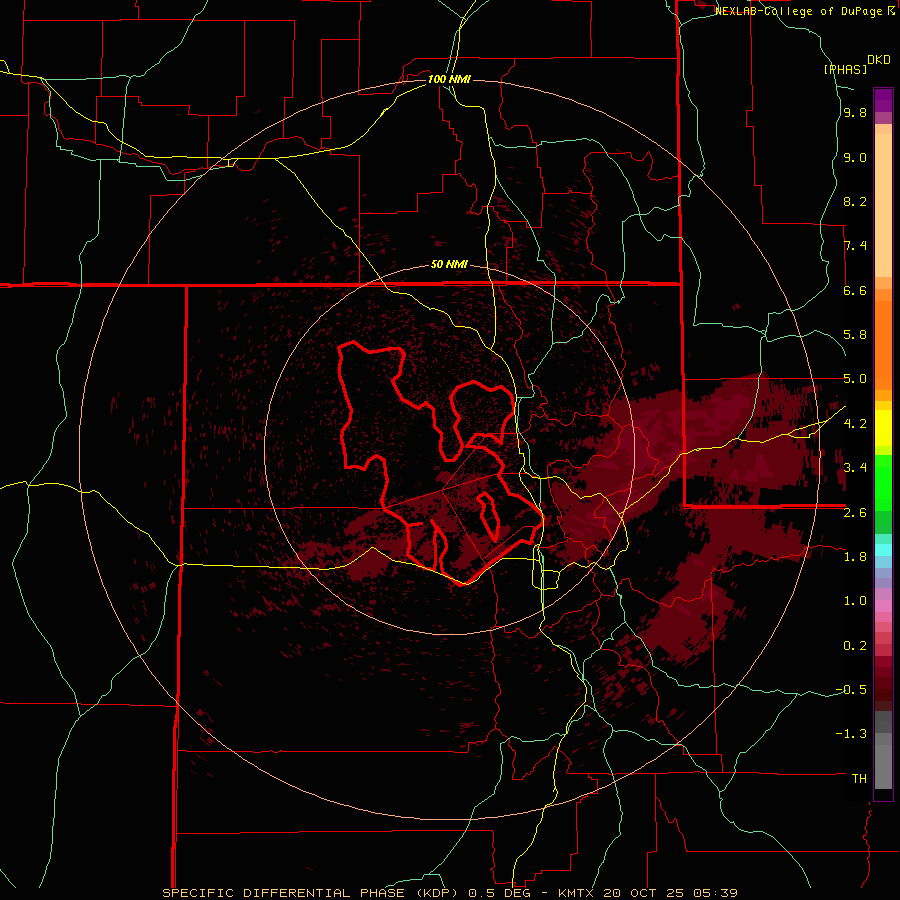Pick the gray band at color bar bottom

coord(883,766)
